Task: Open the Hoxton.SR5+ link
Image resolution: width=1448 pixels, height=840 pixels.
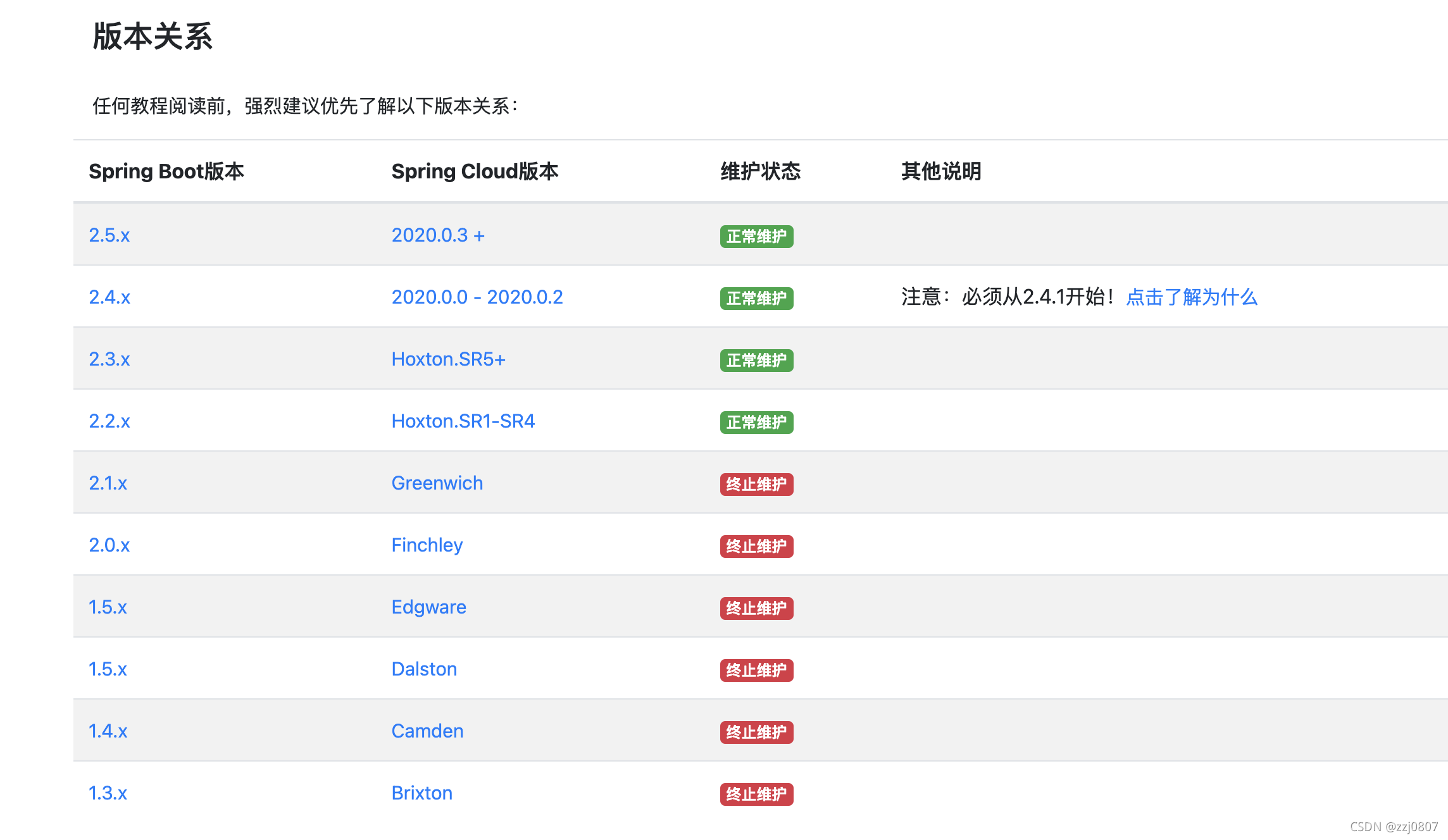Action: [x=448, y=359]
